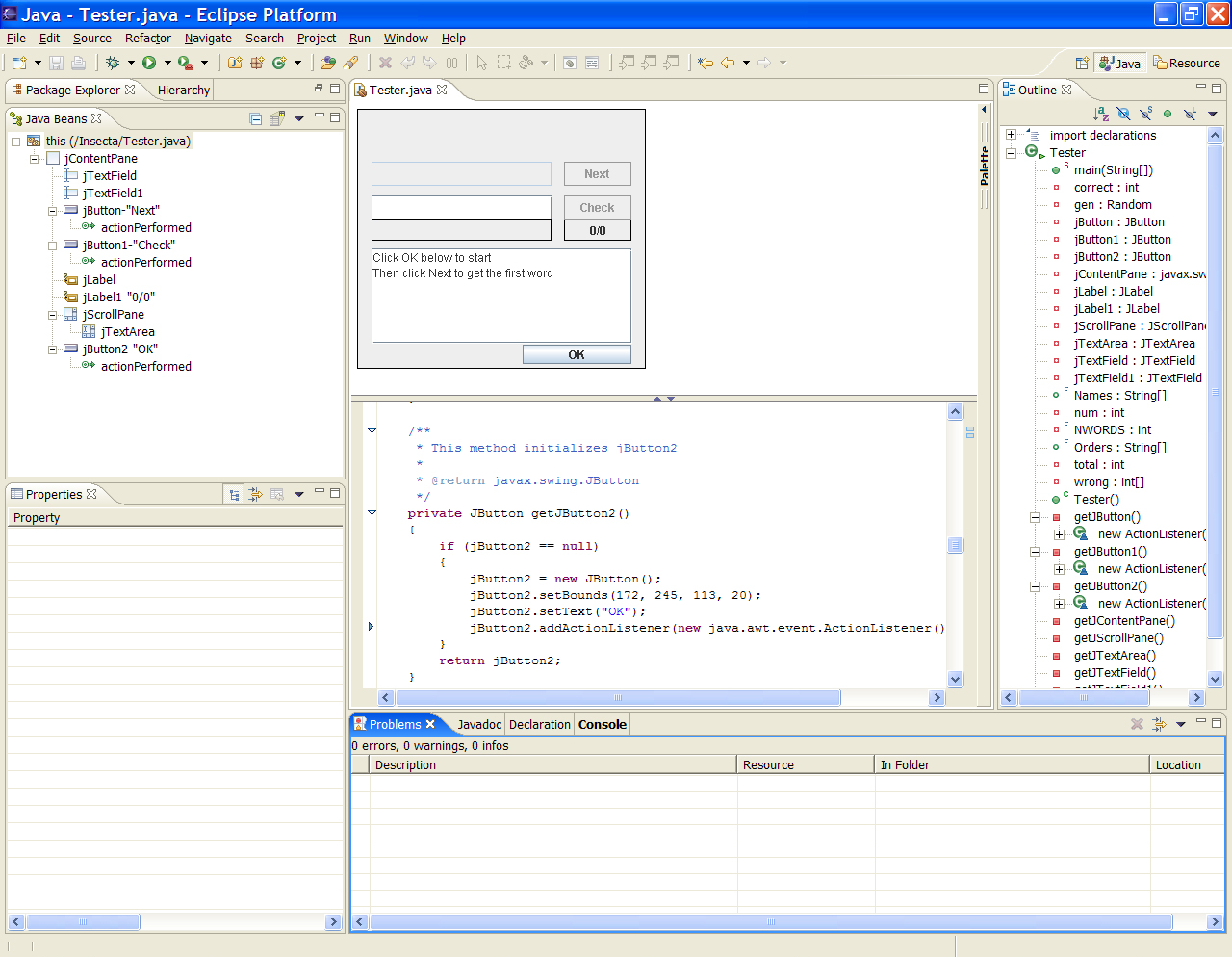Open the Run button dropdown arrow
Viewport: 1232px width, 957px height.
tap(167, 63)
